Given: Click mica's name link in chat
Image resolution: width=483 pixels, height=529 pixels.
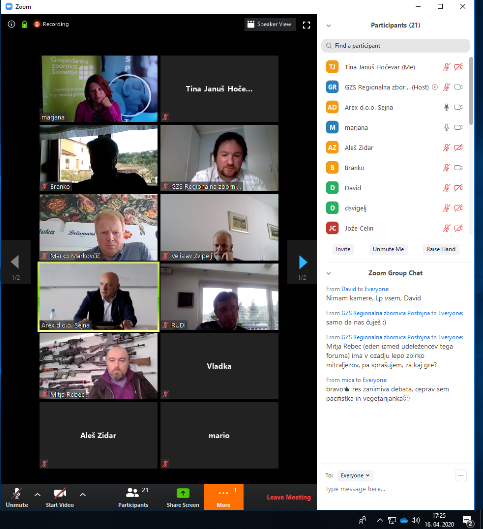Looking at the screenshot, I should [348, 380].
